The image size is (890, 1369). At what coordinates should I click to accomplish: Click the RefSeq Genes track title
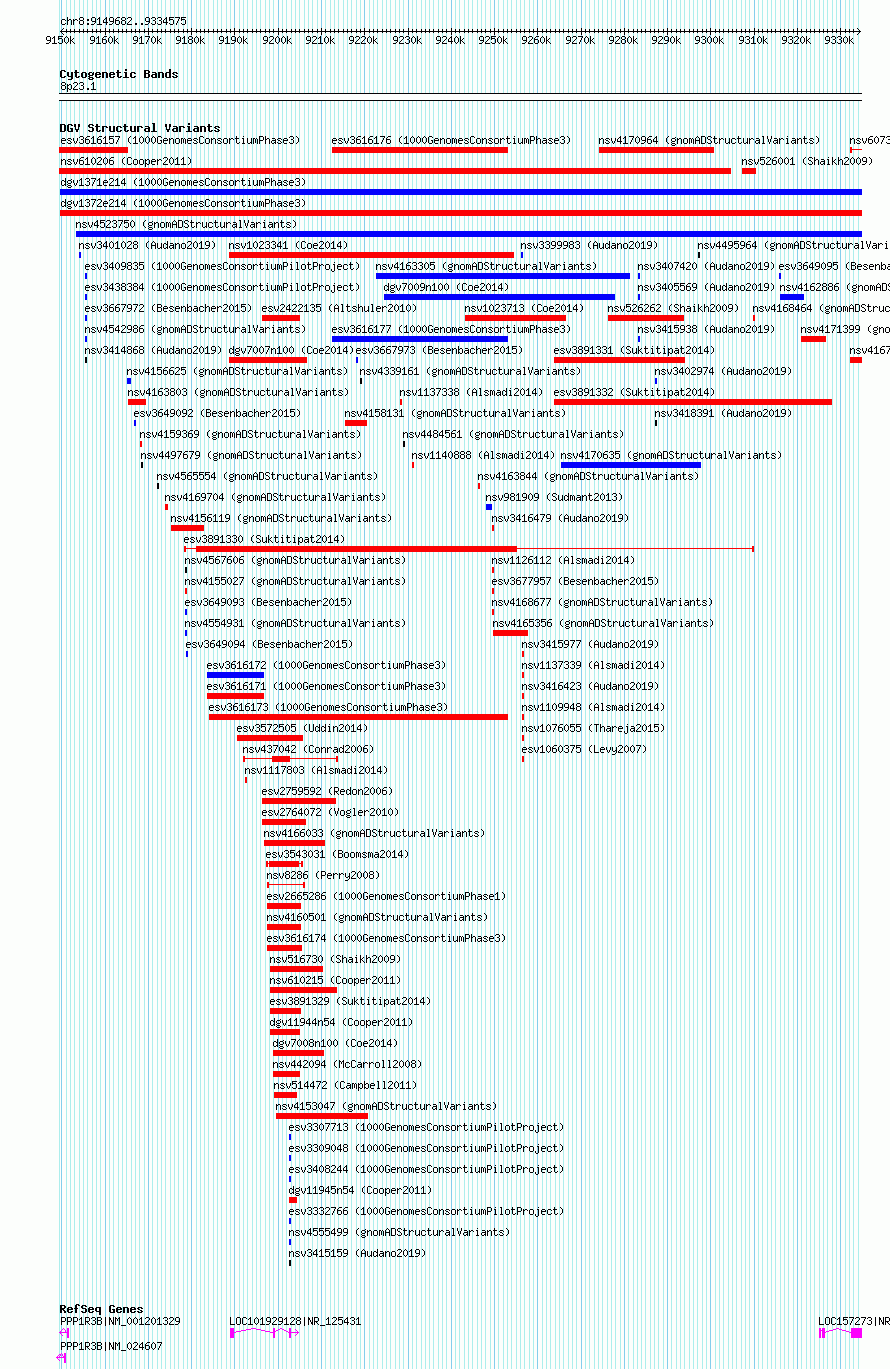101,1309
